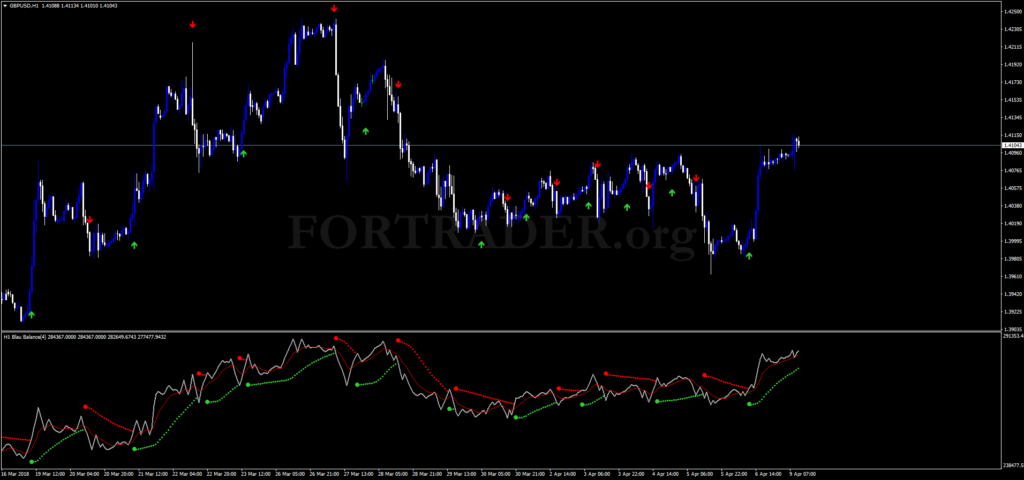
Task: Click the 1.41920 price axis label
Action: tap(1013, 65)
